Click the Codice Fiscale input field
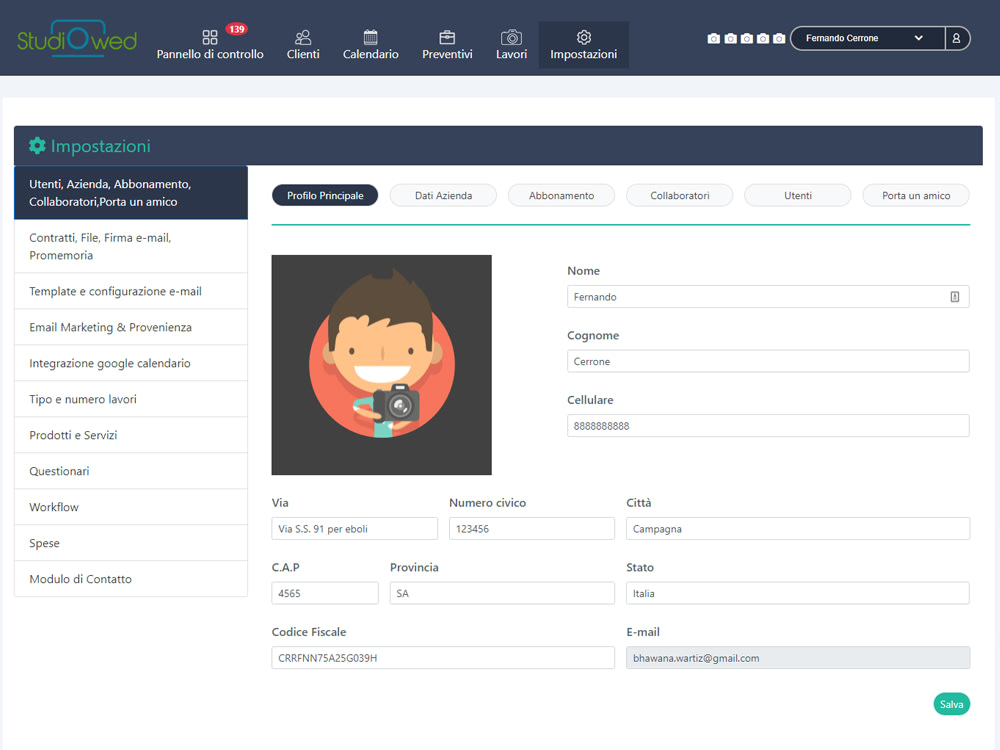Screen dimensions: 1000x750 click(443, 657)
